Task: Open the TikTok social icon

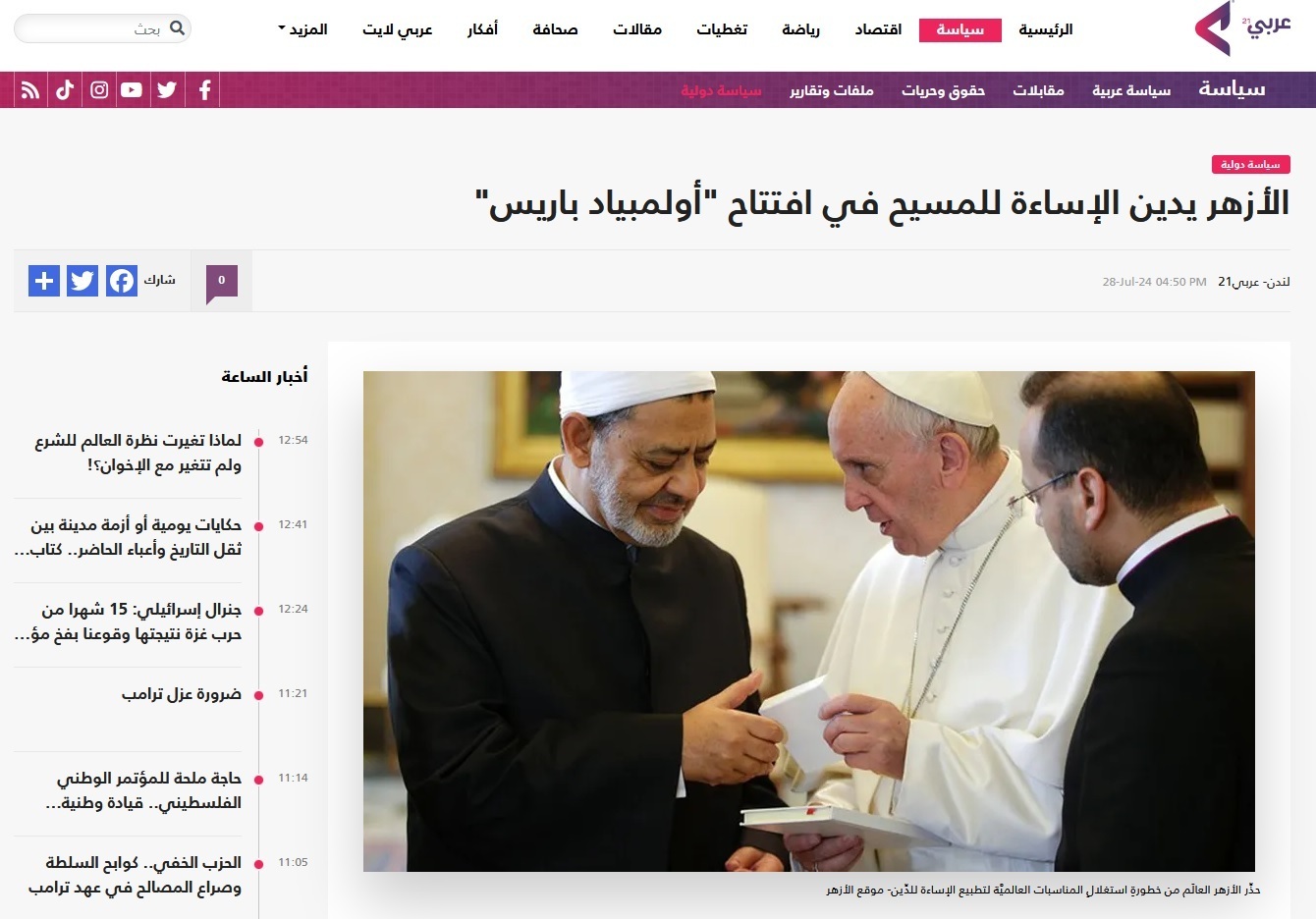Action: (x=65, y=90)
